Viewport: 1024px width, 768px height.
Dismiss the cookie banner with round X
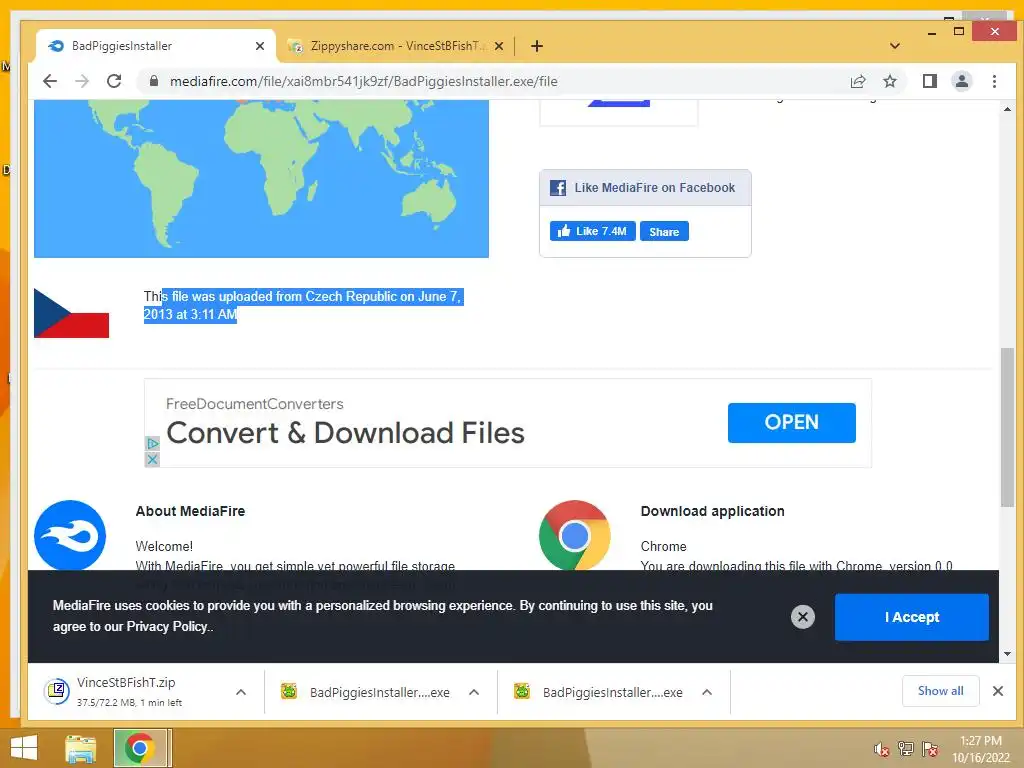[803, 617]
